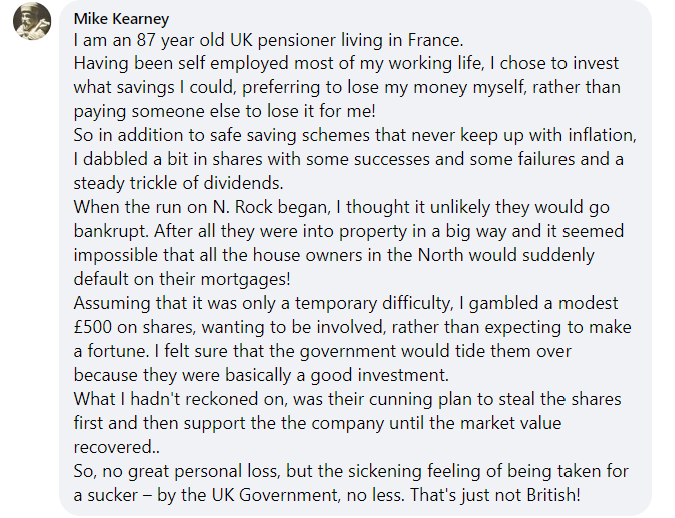Image resolution: width=675 pixels, height=518 pixels.
Task: Click the text "steady trickle of dividends"
Action: tap(176, 183)
